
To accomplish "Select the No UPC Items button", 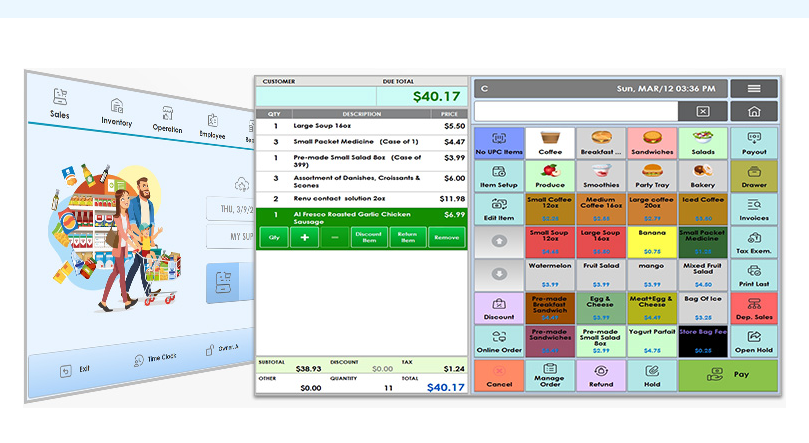I will tap(499, 143).
